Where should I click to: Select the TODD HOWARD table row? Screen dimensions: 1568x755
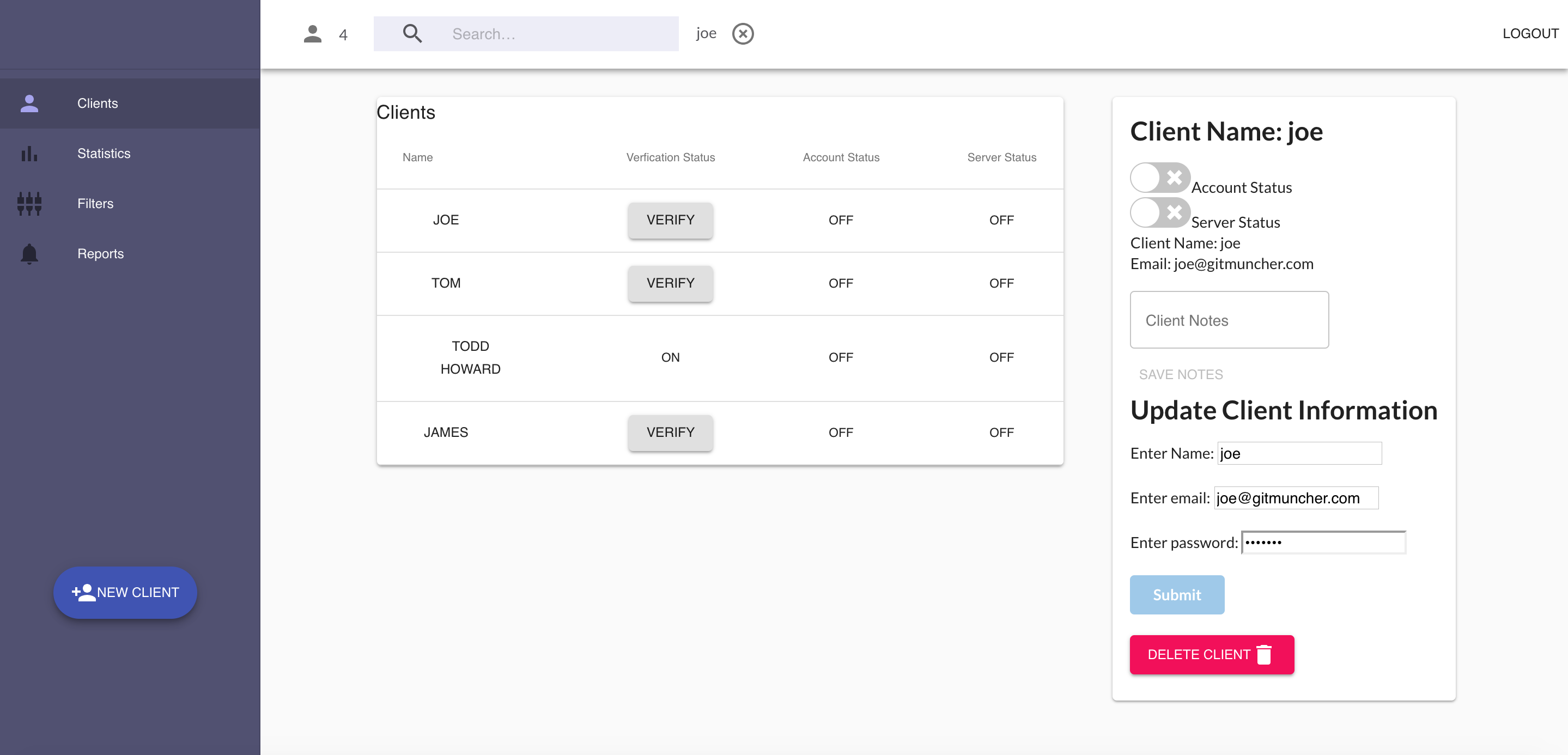click(470, 358)
